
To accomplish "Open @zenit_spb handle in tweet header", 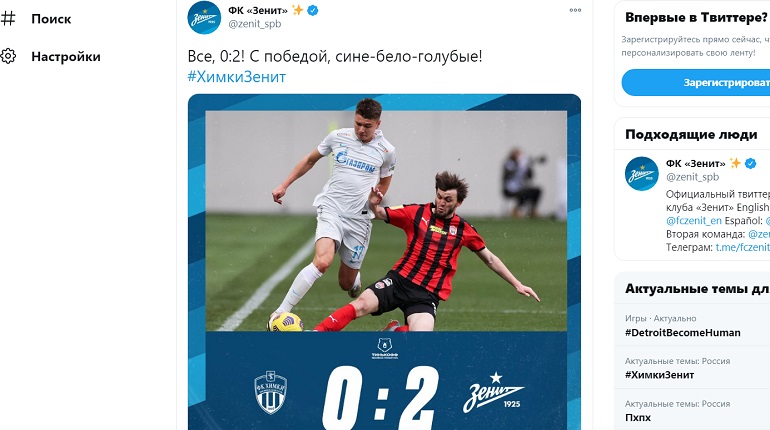I will click(x=255, y=24).
